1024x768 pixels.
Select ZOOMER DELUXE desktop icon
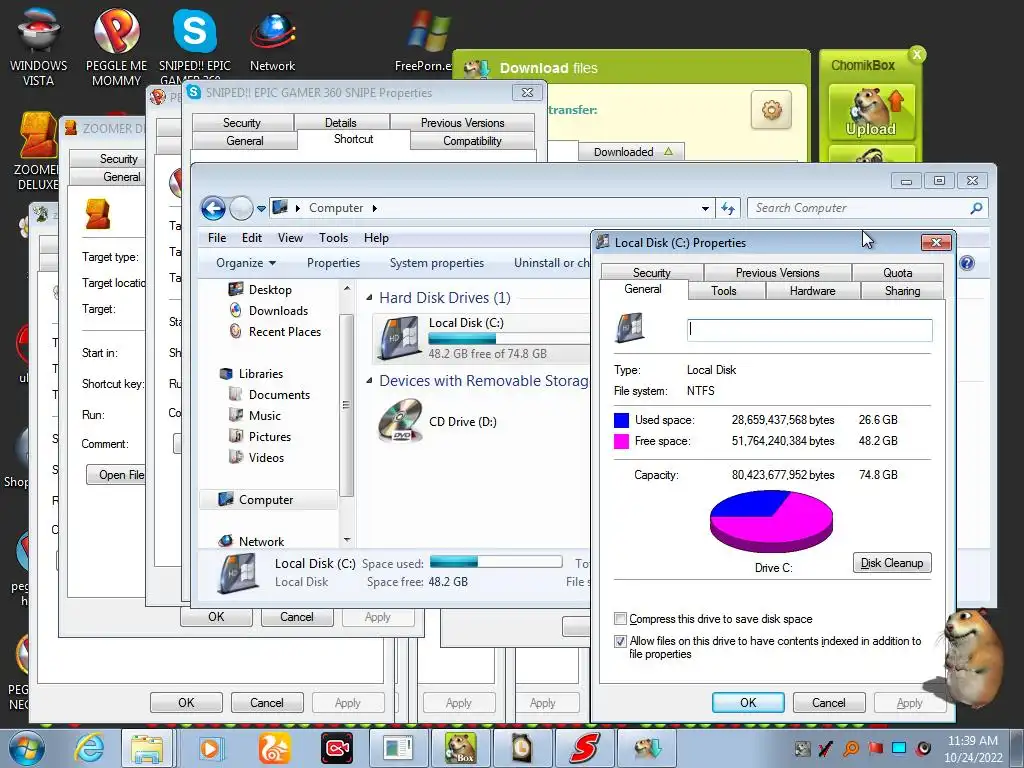(37, 152)
